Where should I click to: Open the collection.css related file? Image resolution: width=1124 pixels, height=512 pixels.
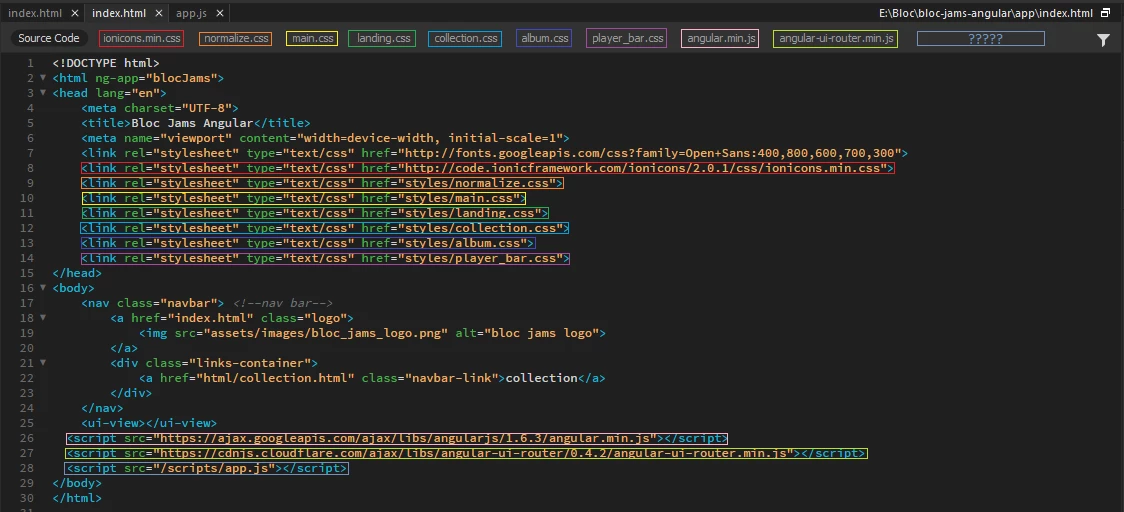click(465, 38)
